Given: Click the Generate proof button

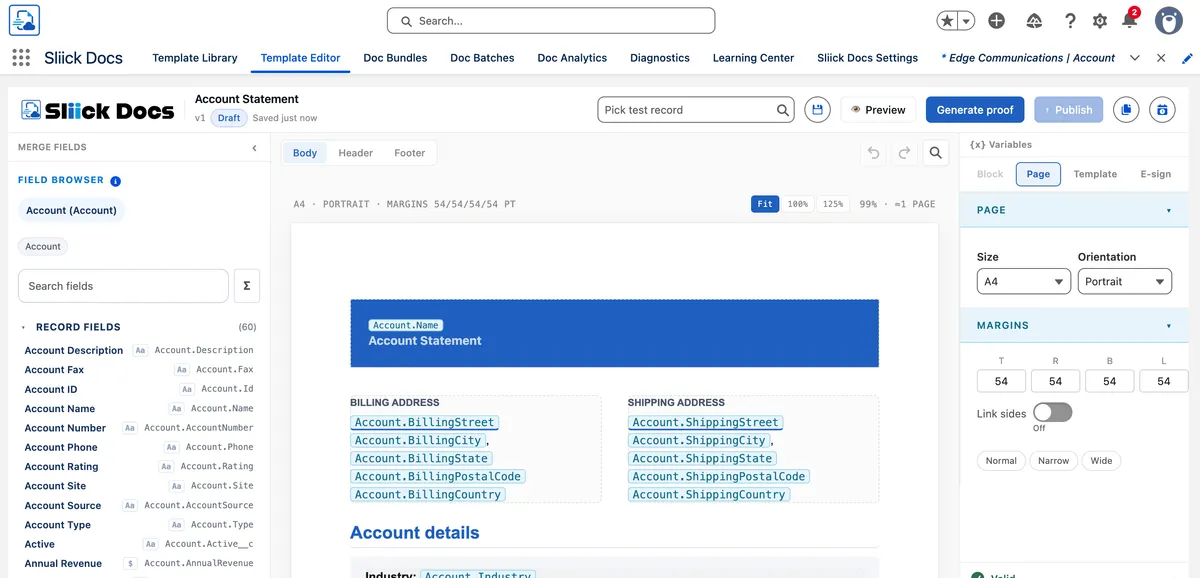Looking at the screenshot, I should pos(975,110).
